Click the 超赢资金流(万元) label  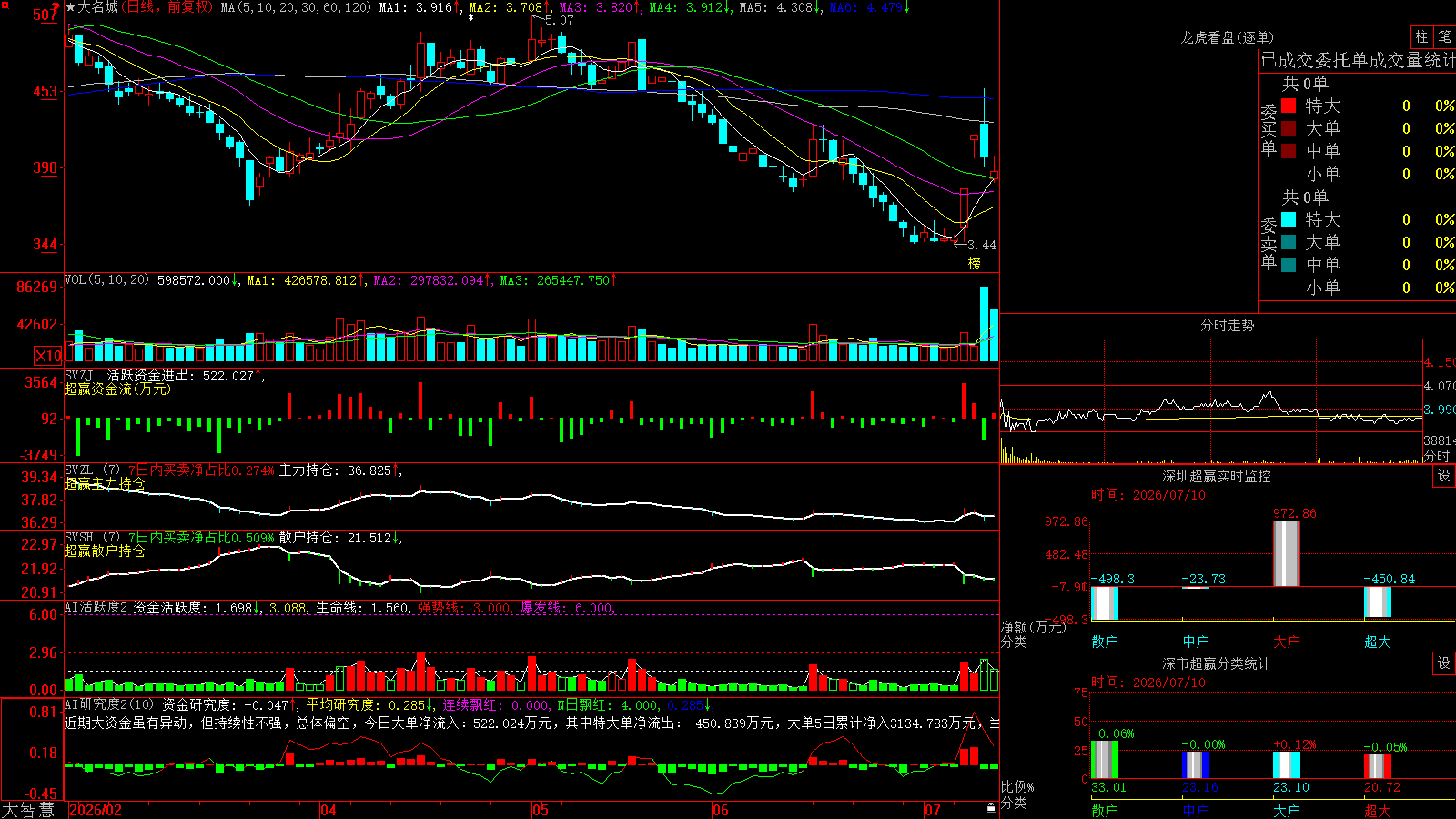pos(117,389)
